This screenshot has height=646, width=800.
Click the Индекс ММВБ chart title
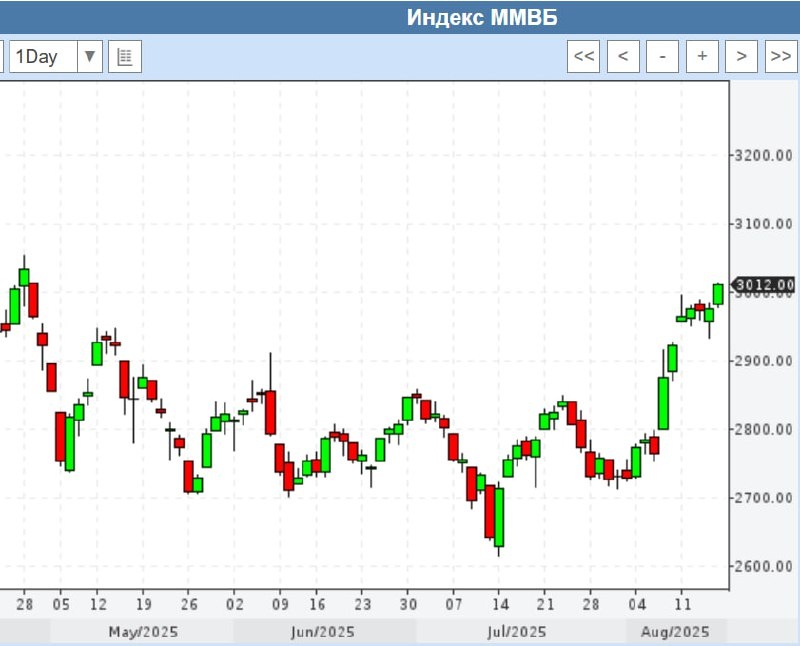[482, 17]
